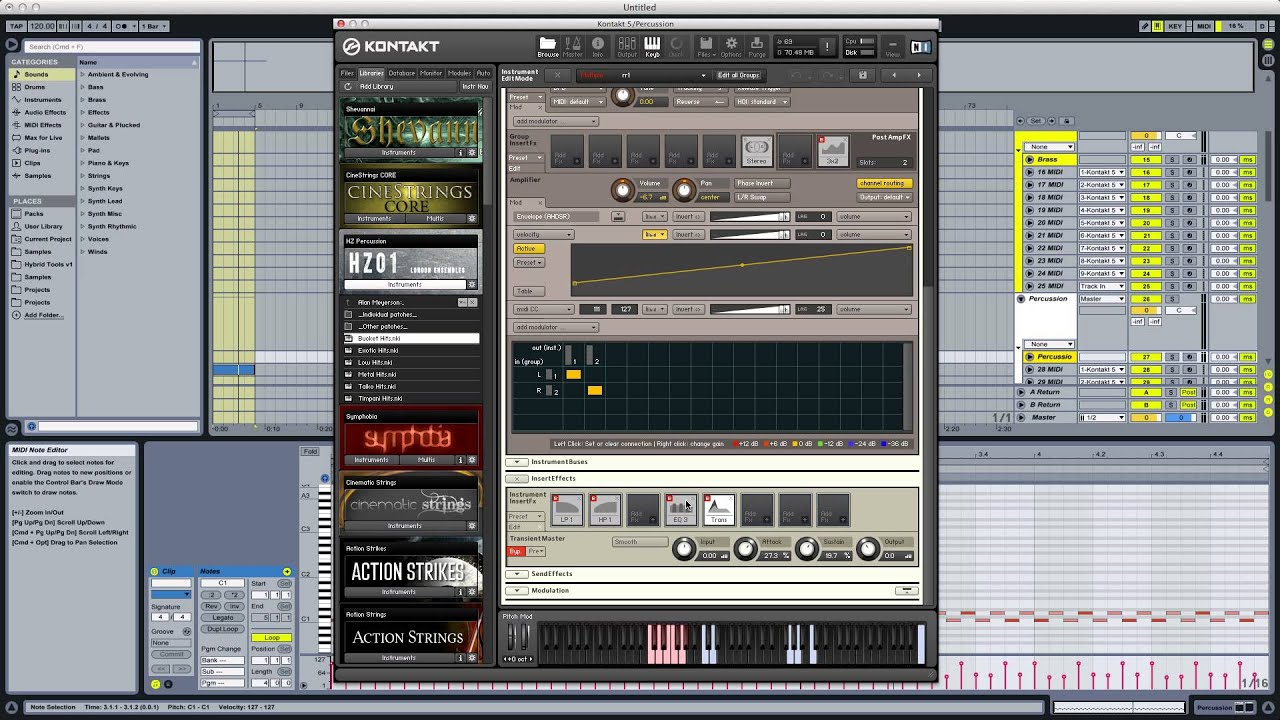Click the Edit all Groups button
This screenshot has width=1280, height=720.
738,75
